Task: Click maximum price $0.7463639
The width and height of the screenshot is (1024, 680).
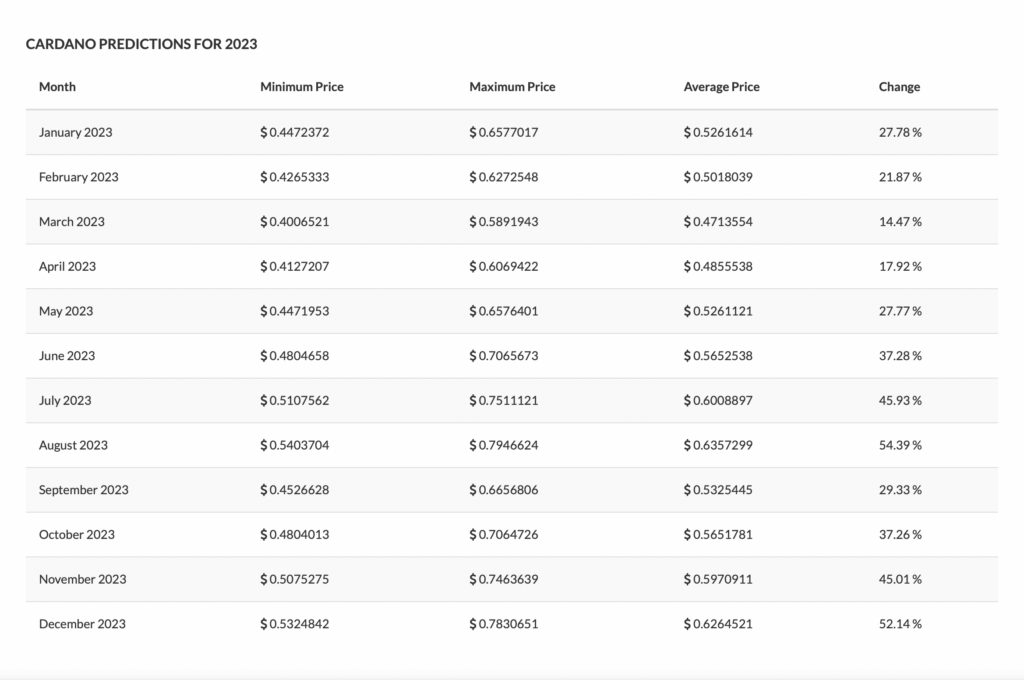Action: point(504,579)
